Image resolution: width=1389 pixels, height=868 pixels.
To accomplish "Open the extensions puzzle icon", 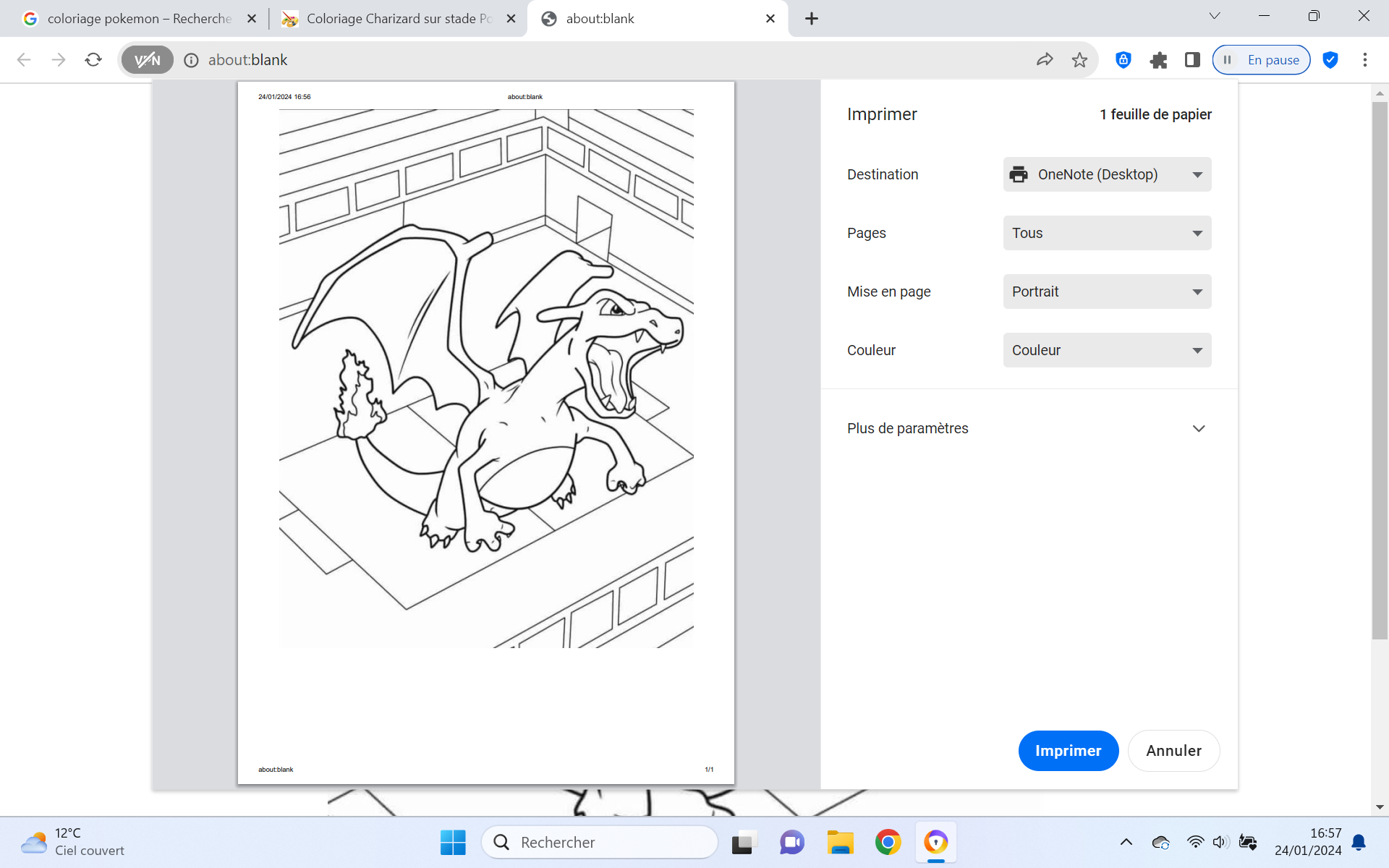I will tap(1158, 60).
